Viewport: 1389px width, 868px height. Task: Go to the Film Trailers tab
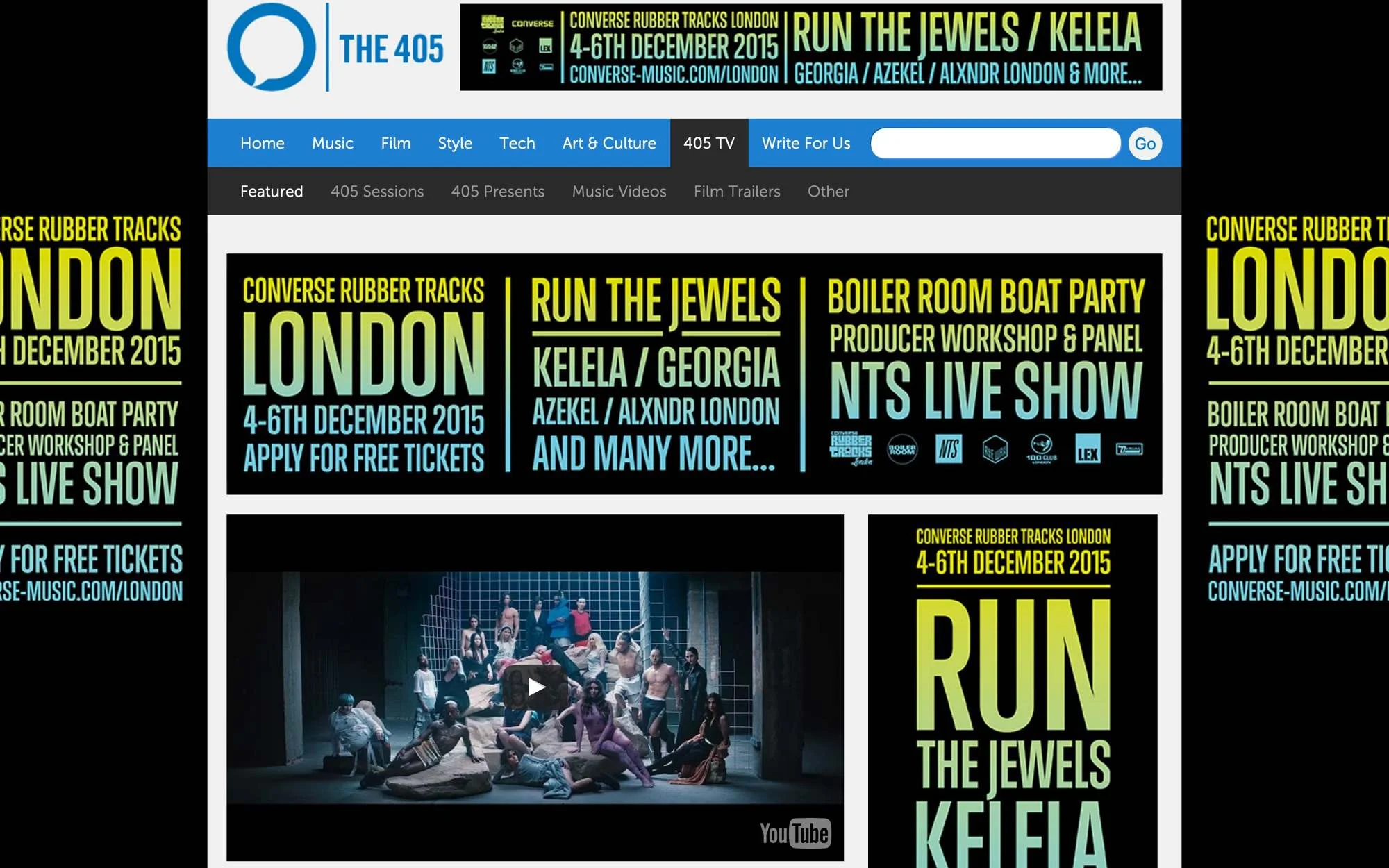coord(736,192)
